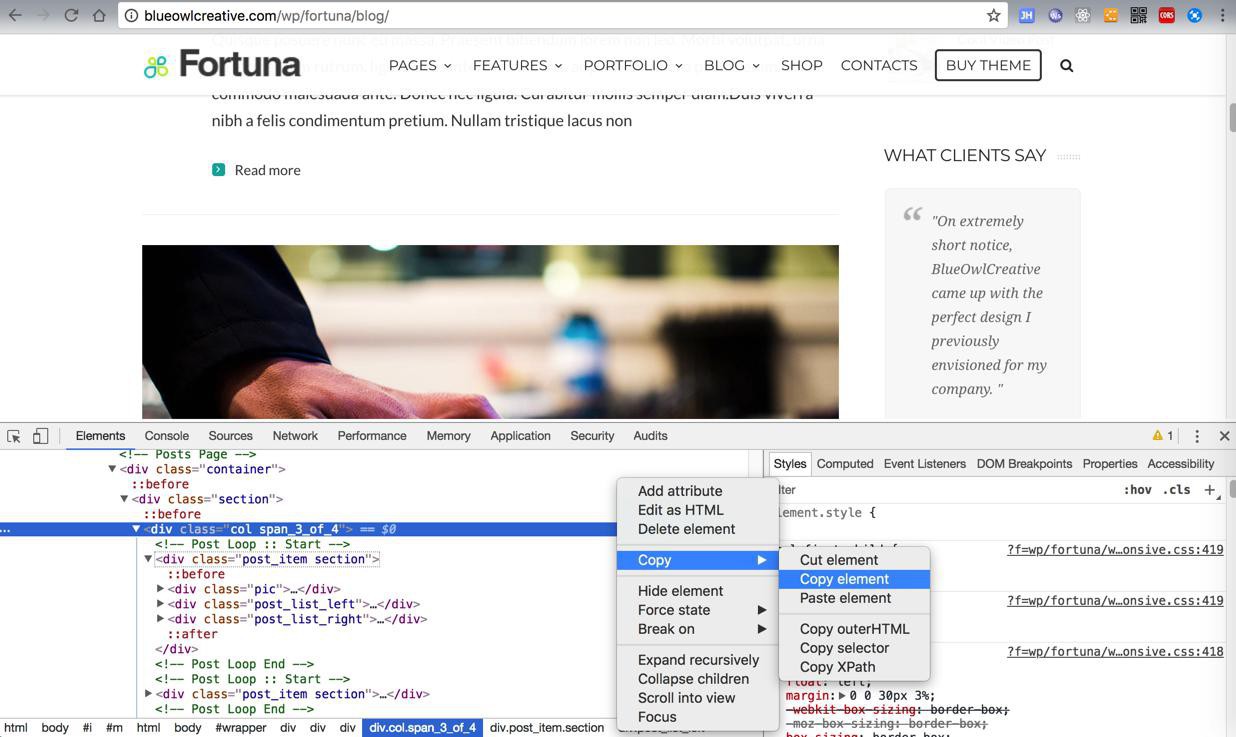
Task: Select #wrapper in the DOM breadcrumb
Action: 240,728
